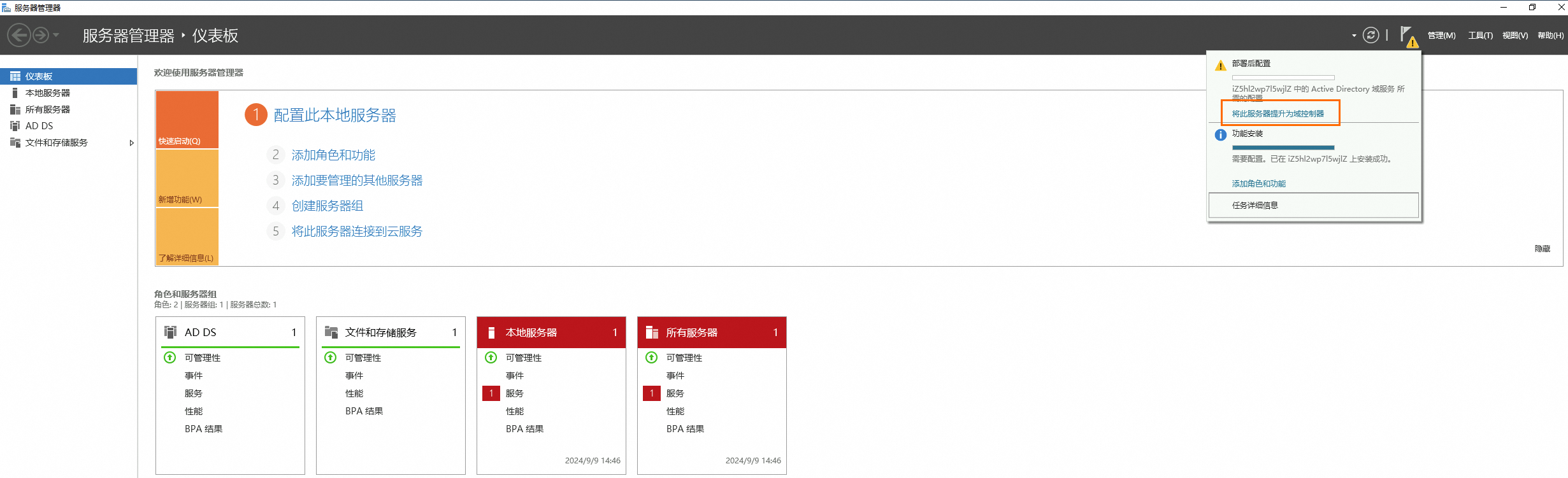Click the 添加角色和功能 welcome link
Image resolution: width=1568 pixels, height=478 pixels.
[x=333, y=155]
